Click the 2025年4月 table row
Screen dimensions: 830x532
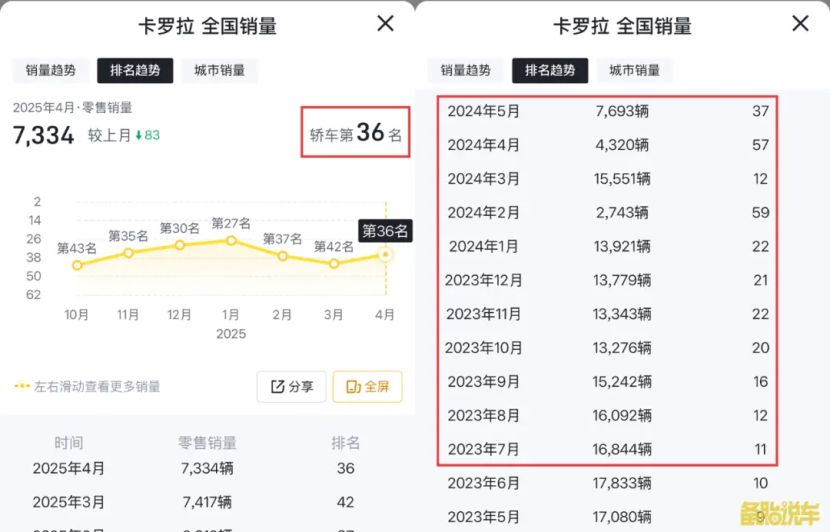click(208, 468)
